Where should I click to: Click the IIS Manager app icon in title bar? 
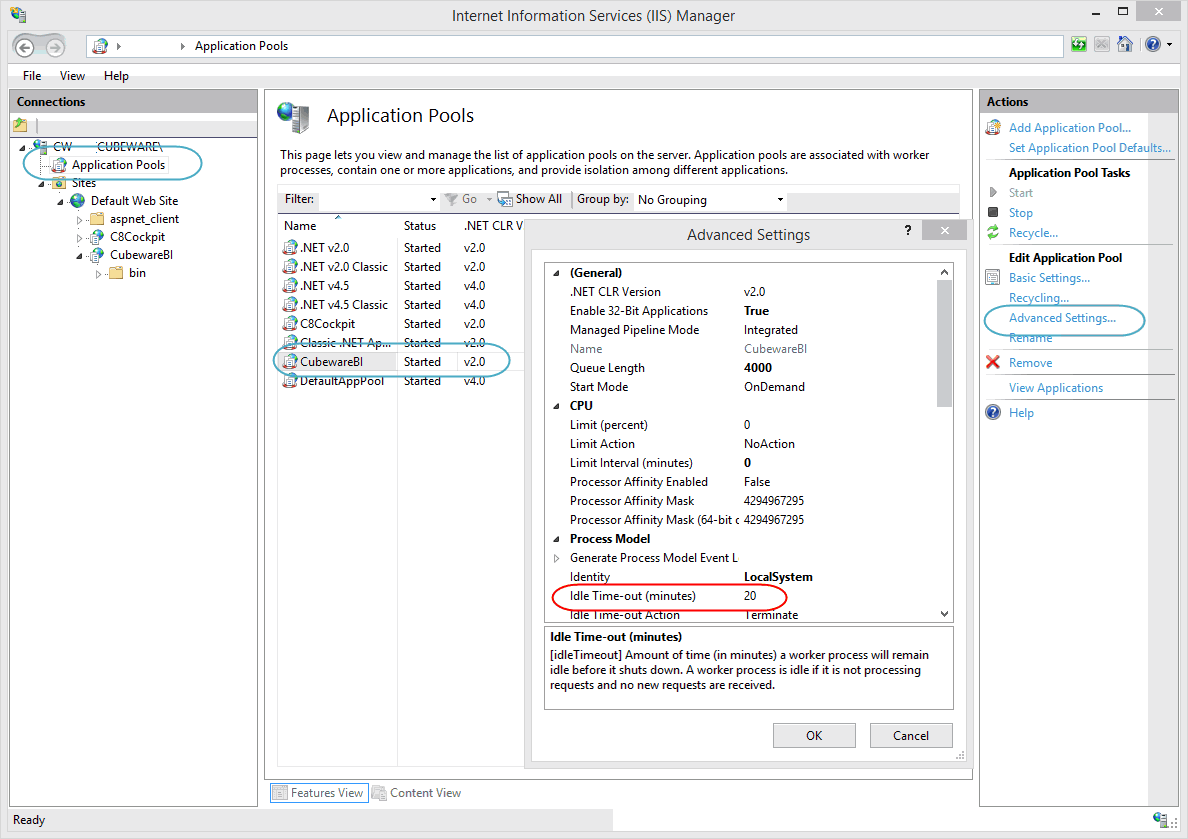point(19,14)
